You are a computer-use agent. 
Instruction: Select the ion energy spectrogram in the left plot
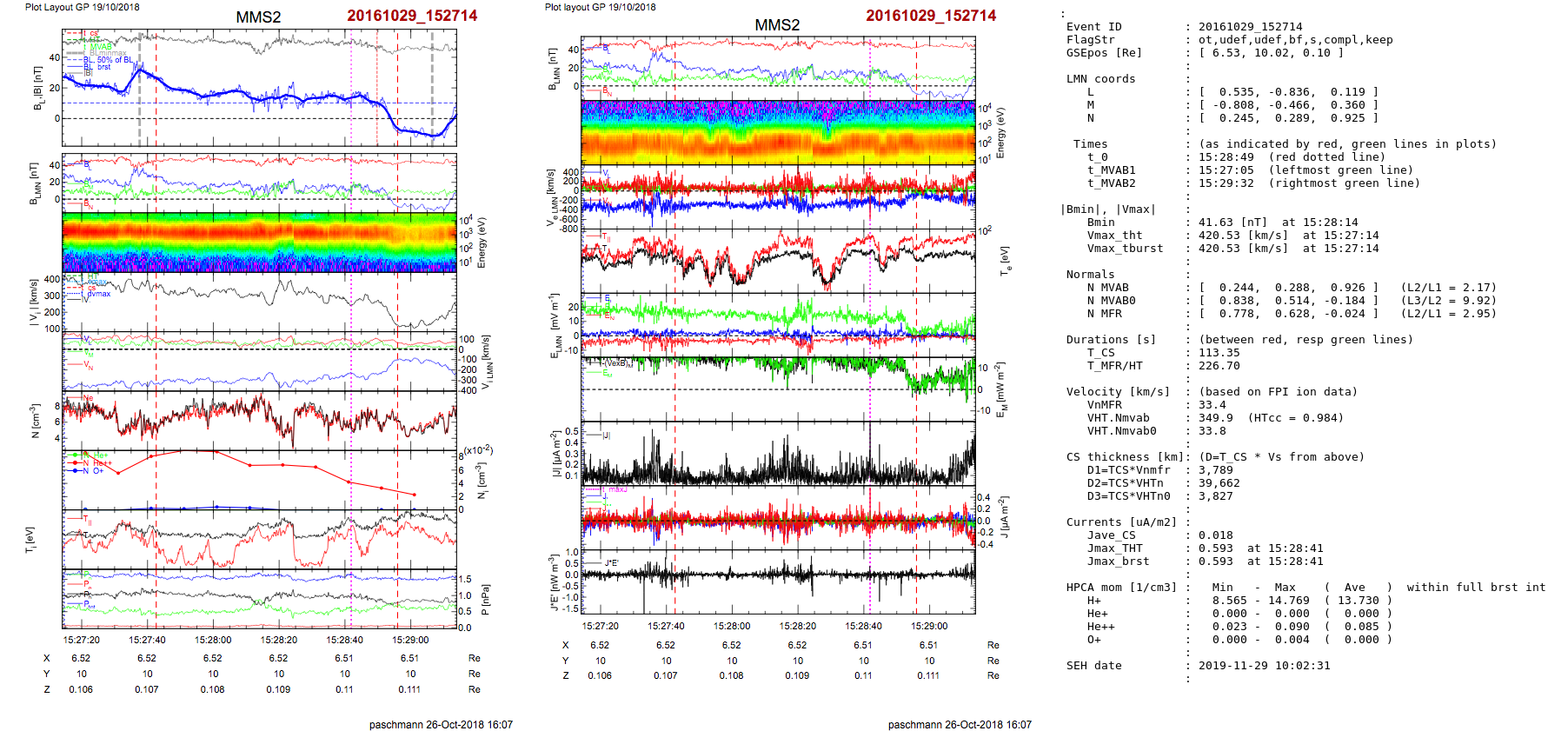[x=259, y=243]
